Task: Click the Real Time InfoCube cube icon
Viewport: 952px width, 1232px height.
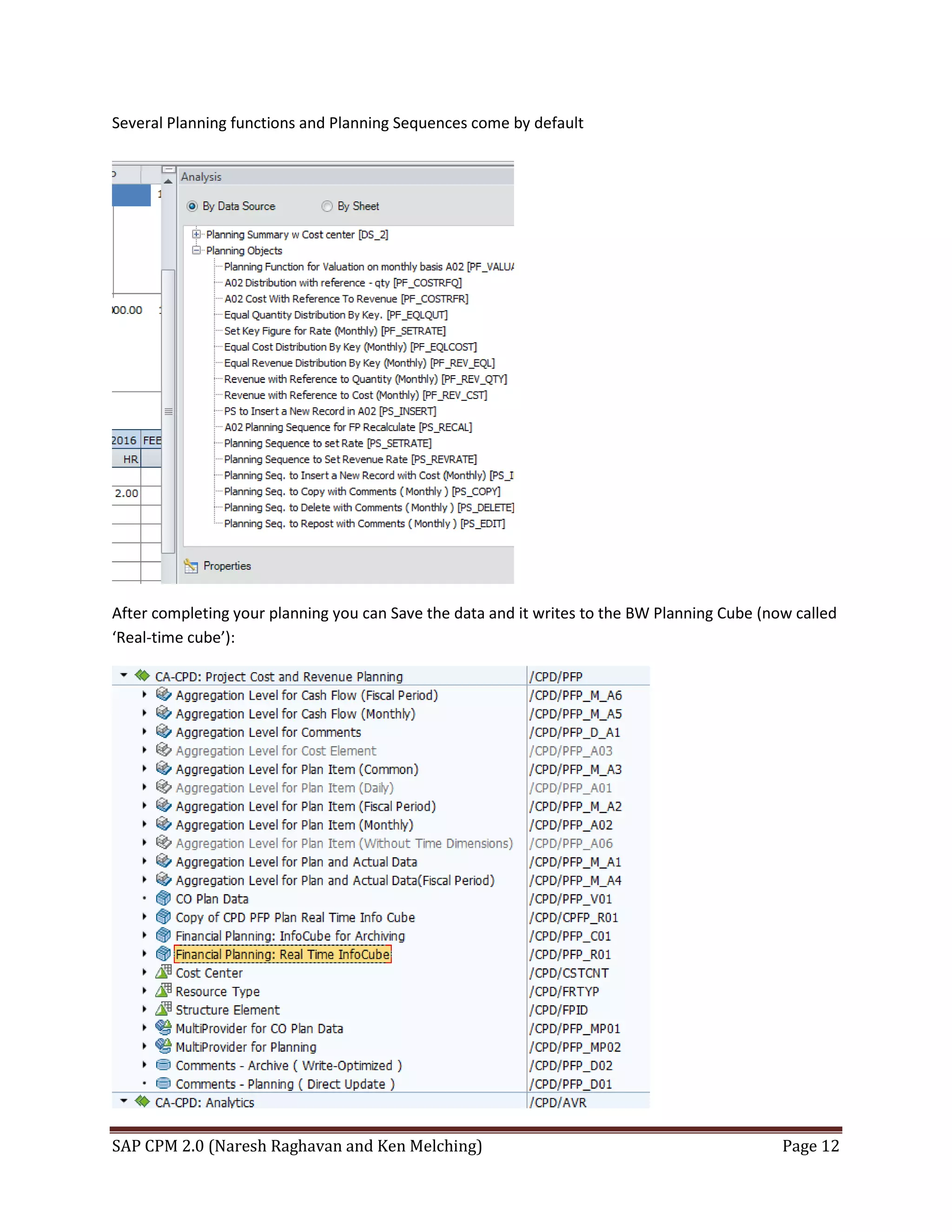Action: 164,954
